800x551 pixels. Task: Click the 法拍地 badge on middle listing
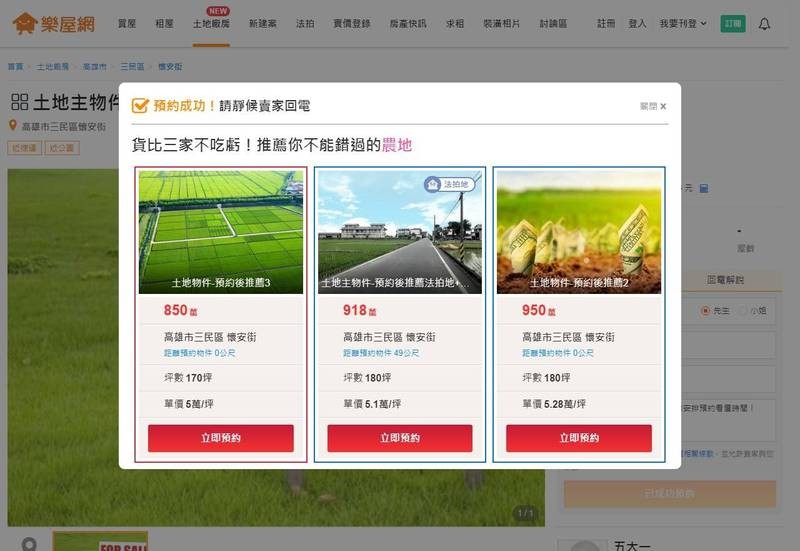tap(447, 184)
